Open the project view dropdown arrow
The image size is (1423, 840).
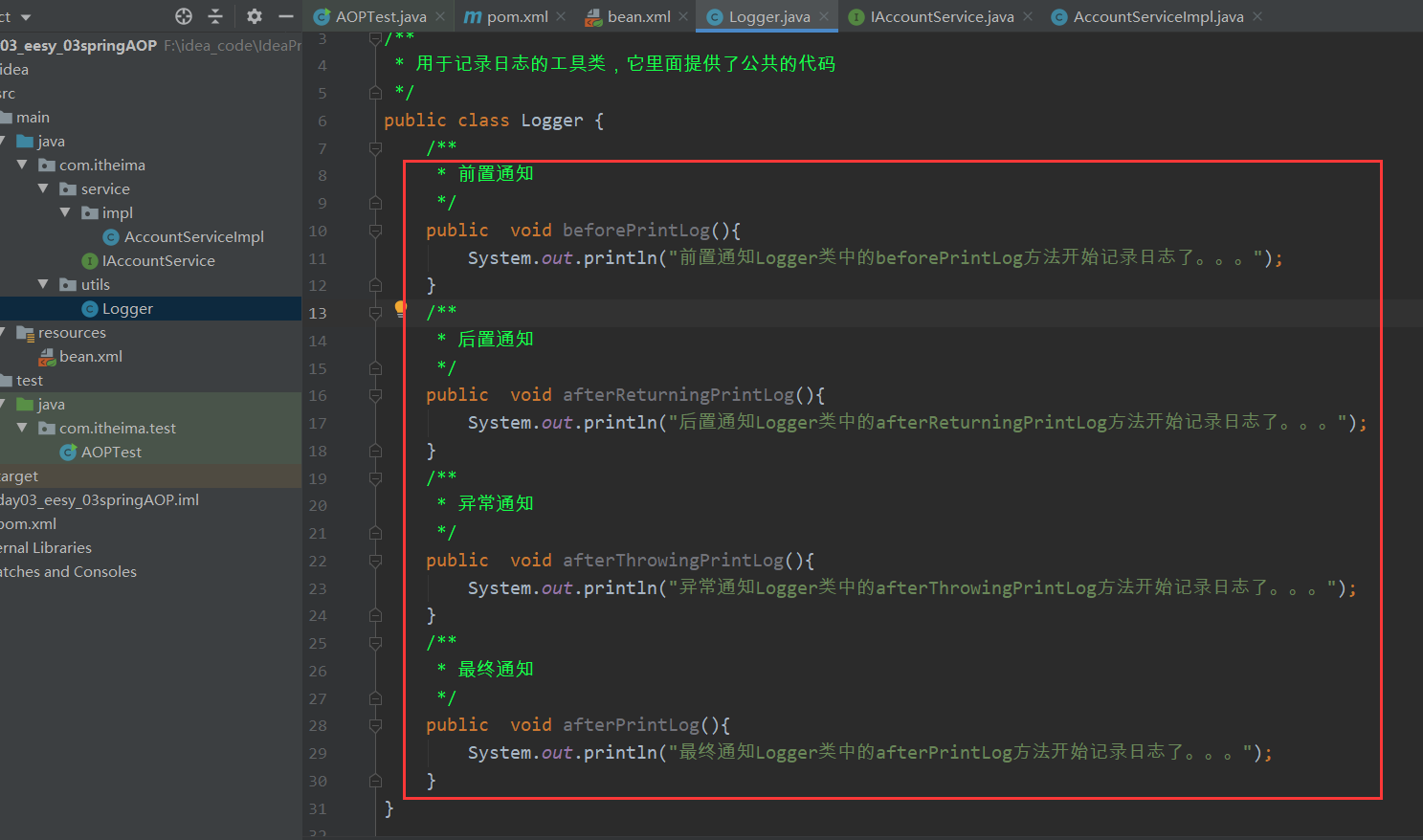coord(26,17)
